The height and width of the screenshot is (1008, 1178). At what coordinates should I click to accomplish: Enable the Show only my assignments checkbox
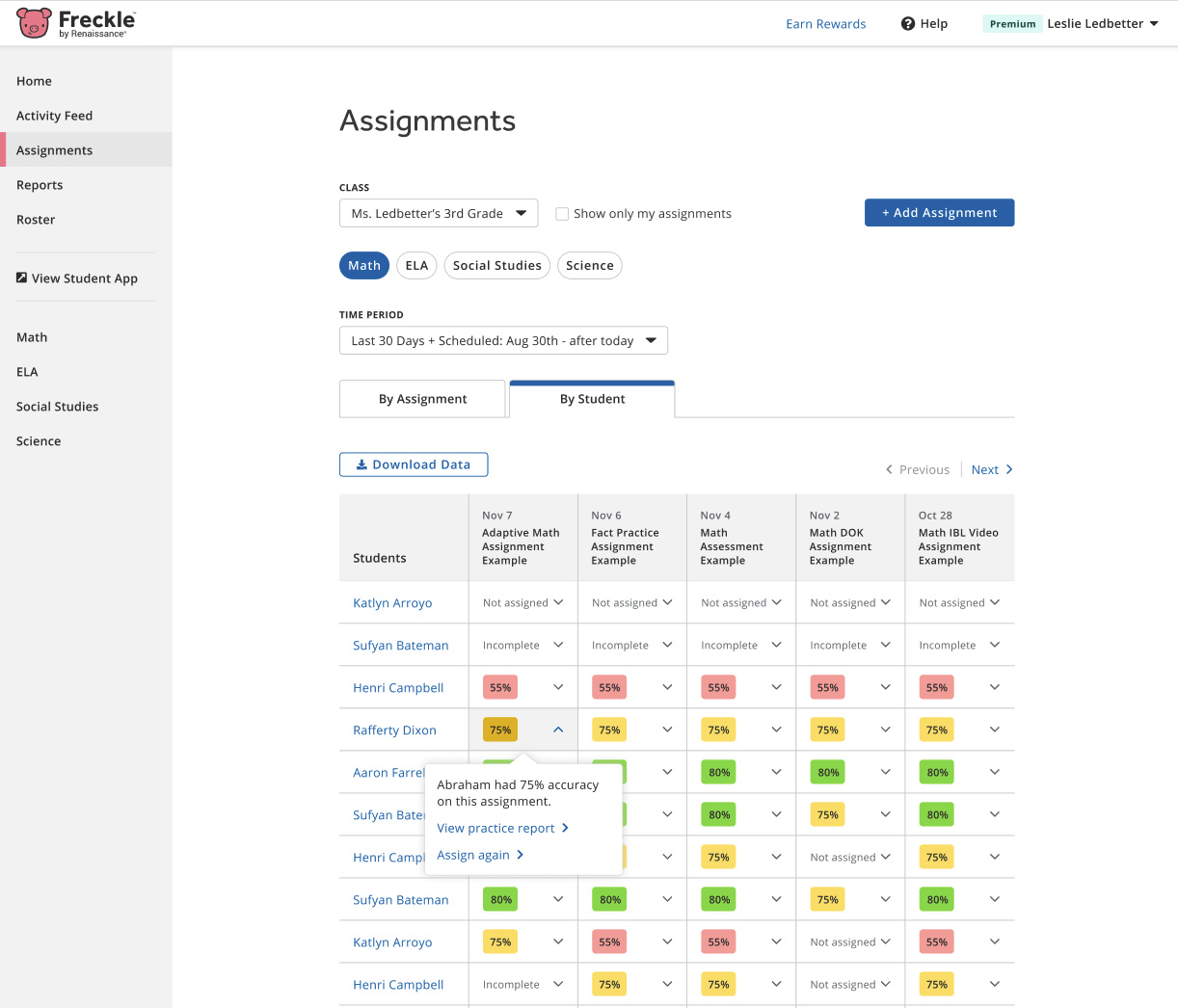pyautogui.click(x=562, y=213)
